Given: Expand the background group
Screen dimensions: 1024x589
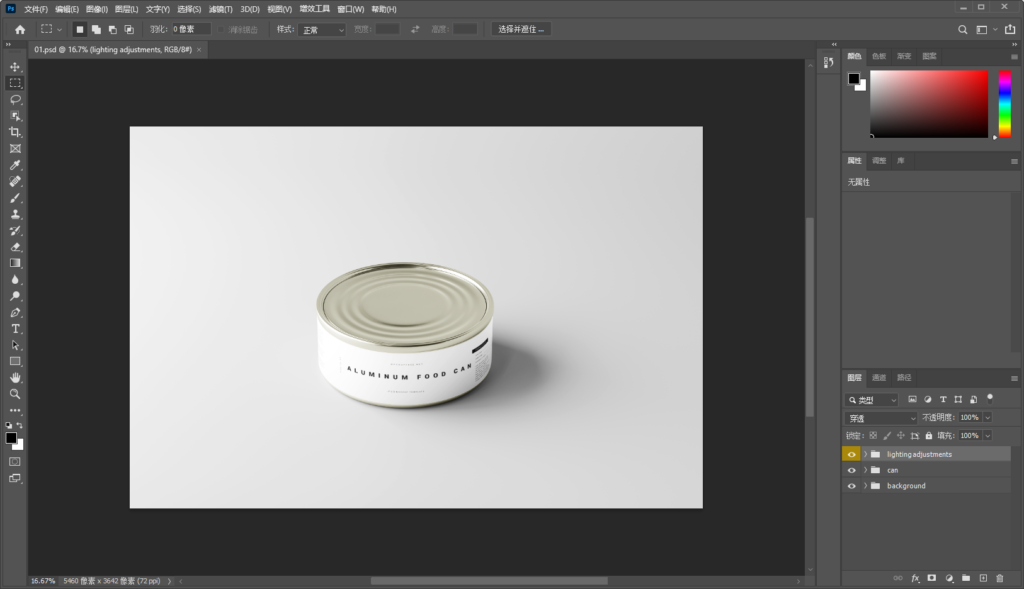Looking at the screenshot, I should click(x=865, y=486).
